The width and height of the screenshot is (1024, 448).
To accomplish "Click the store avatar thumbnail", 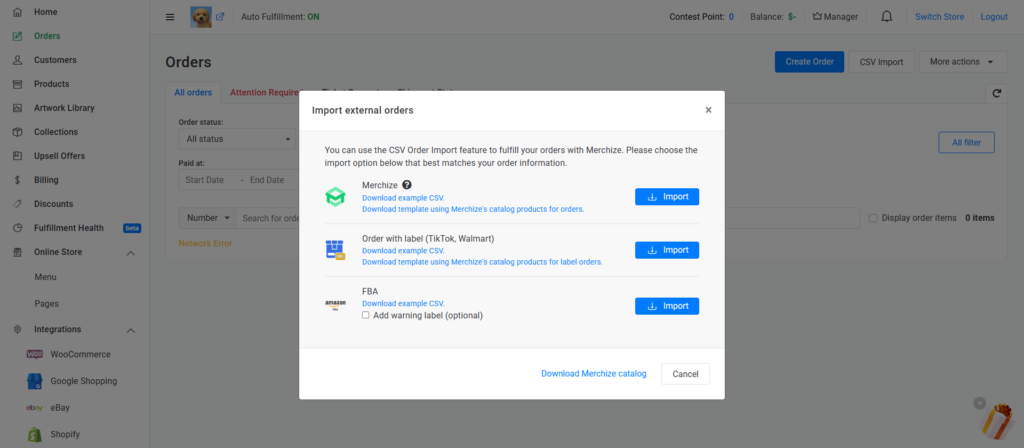I will pyautogui.click(x=201, y=17).
